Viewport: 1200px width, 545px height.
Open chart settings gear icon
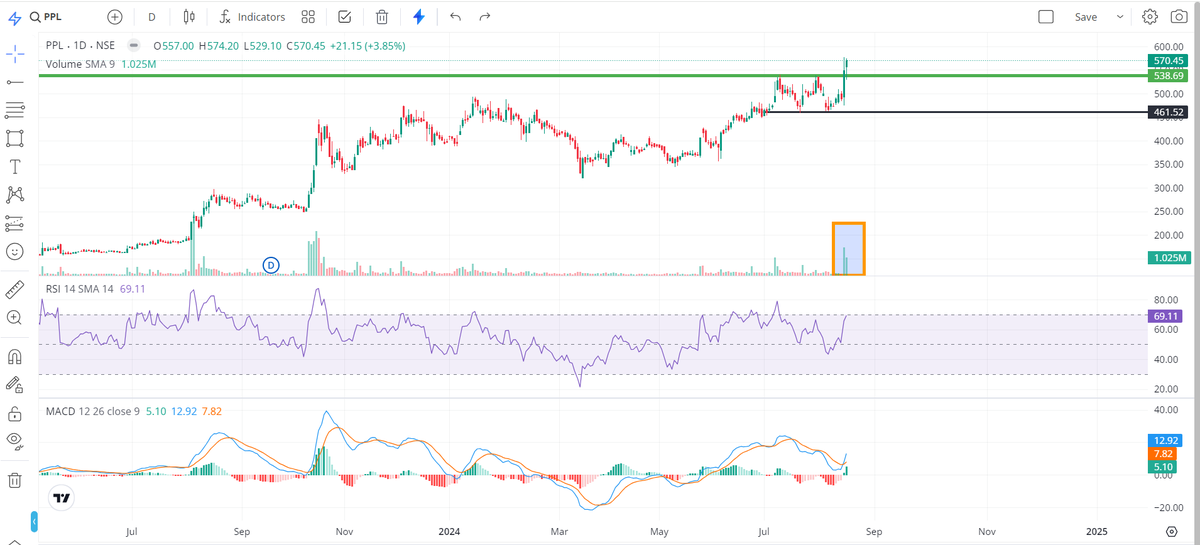[x=1150, y=17]
